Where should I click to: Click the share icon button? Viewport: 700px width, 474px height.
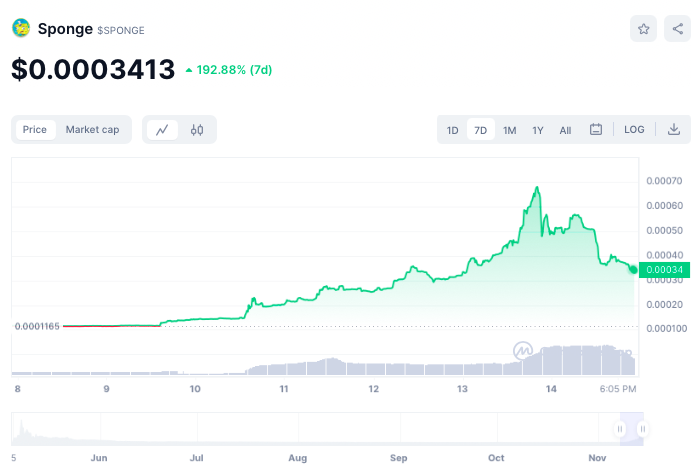677,29
